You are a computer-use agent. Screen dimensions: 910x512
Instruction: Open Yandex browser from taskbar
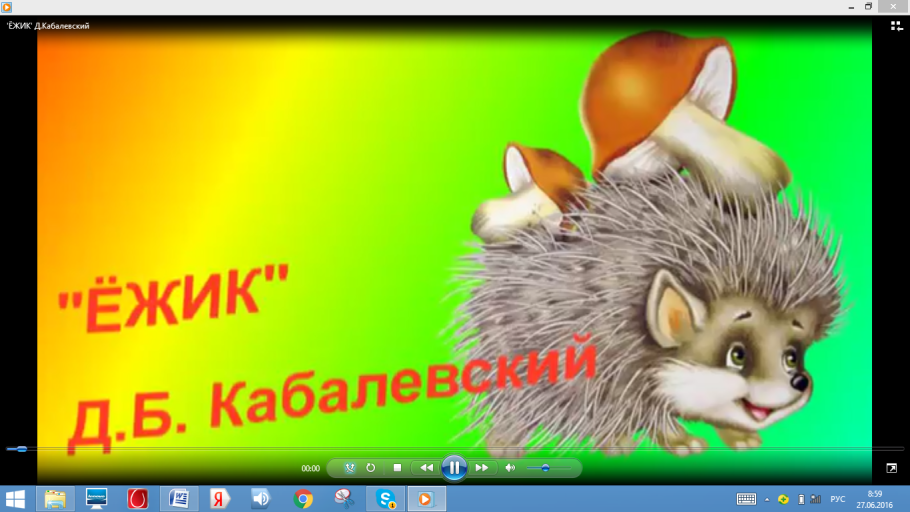(220, 498)
